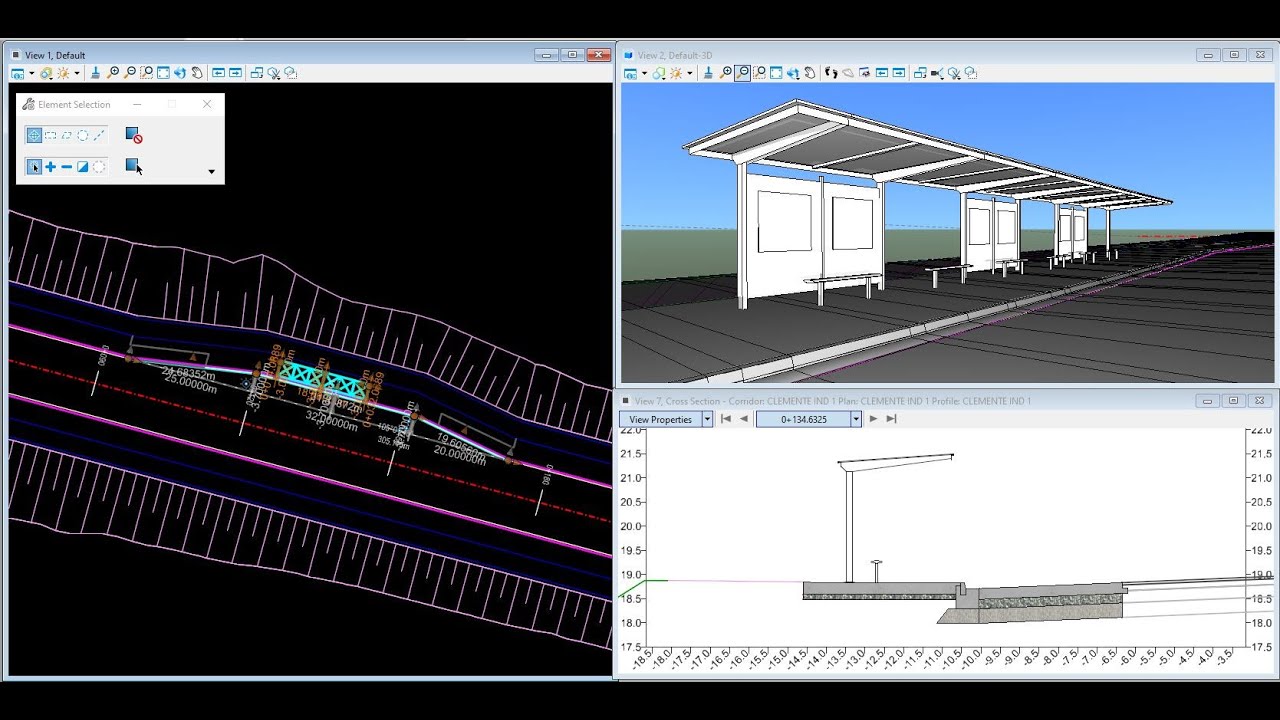
Task: Select Window Area tool in View 2
Action: 759,73
